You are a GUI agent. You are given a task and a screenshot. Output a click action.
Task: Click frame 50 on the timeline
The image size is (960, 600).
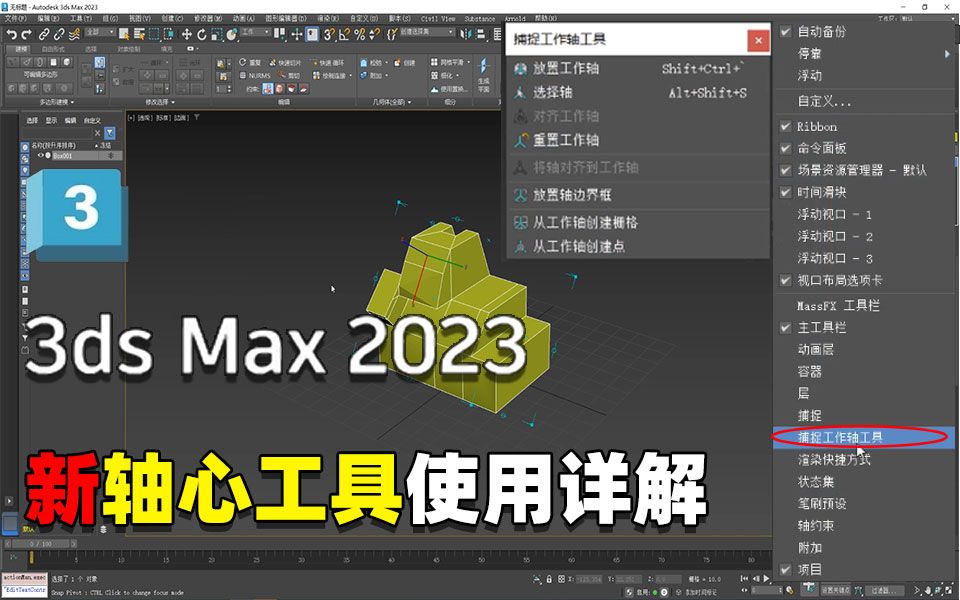tap(481, 558)
